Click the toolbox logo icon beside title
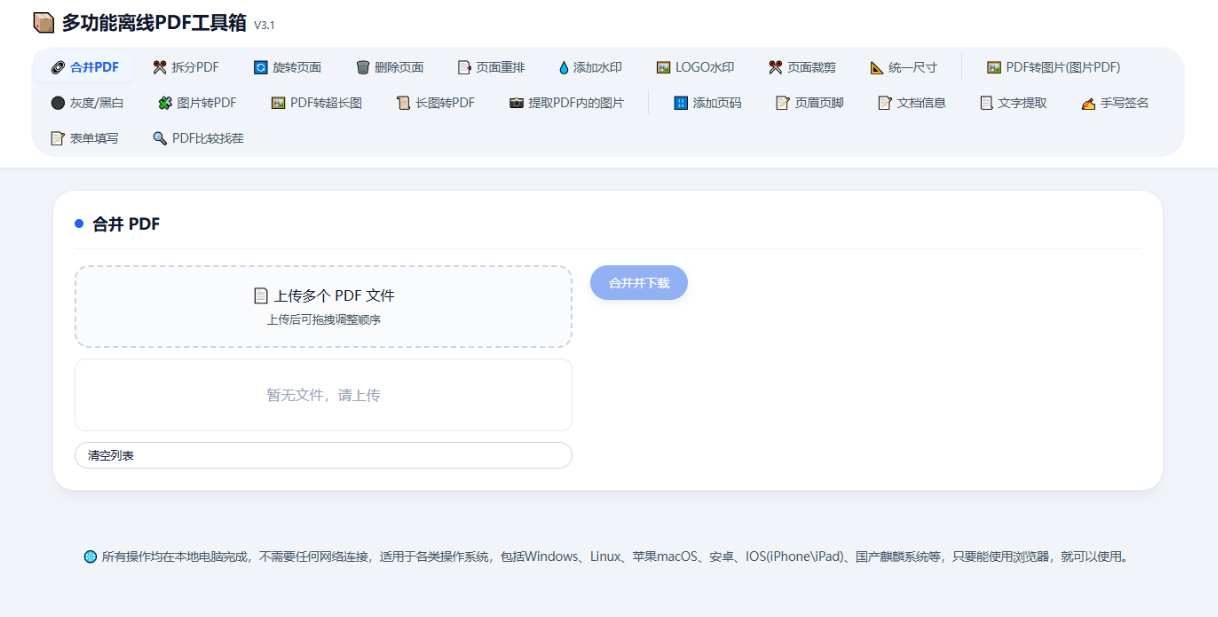The image size is (1218, 617). (x=44, y=22)
